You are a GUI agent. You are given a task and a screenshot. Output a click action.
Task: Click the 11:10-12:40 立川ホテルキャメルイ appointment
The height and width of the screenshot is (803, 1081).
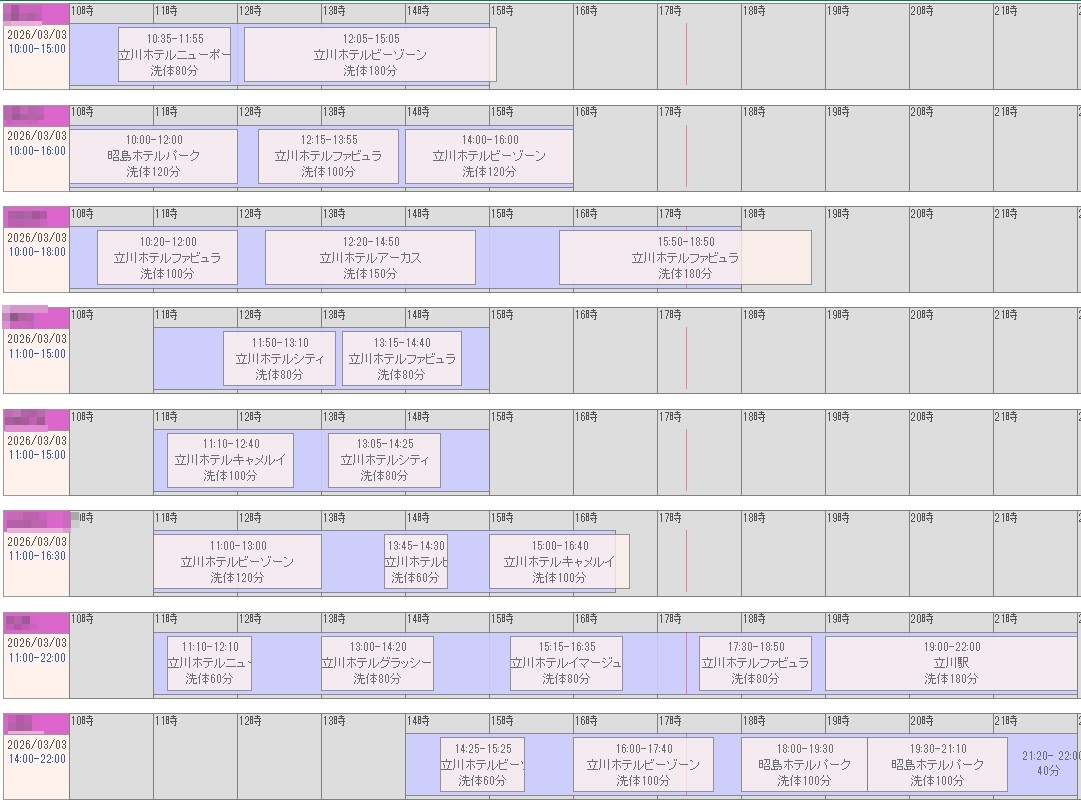click(230, 460)
